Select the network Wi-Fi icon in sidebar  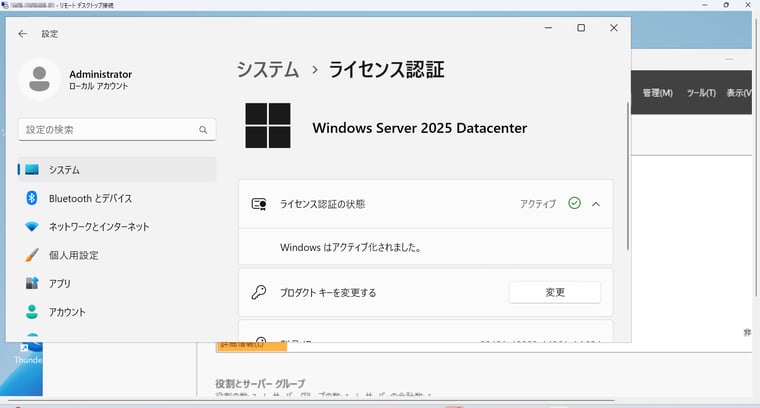pyautogui.click(x=32, y=227)
